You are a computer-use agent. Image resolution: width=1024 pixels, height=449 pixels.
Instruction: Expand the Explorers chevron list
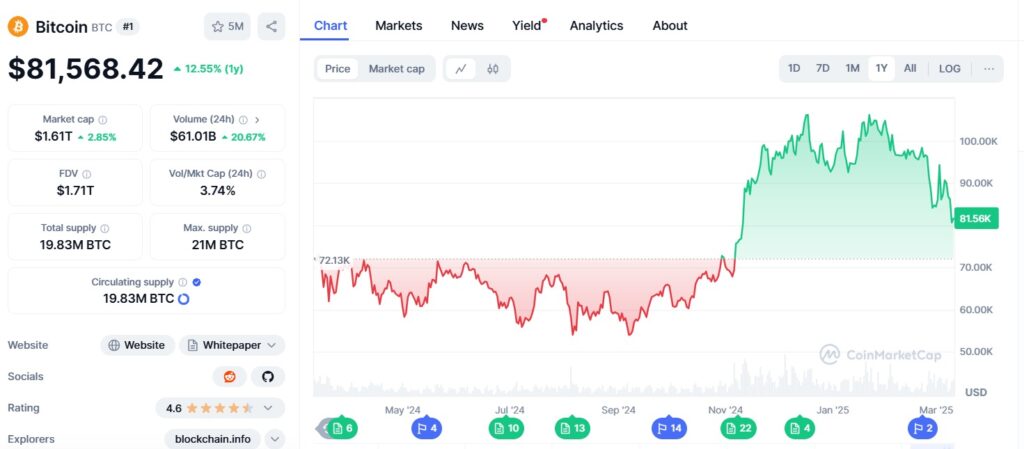[x=275, y=439]
